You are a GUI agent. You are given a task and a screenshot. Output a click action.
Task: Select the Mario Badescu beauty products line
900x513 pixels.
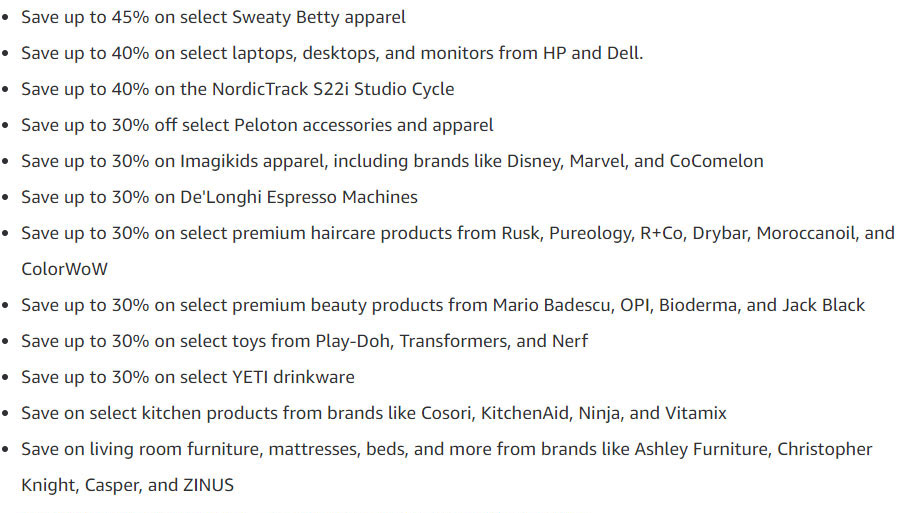(443, 305)
